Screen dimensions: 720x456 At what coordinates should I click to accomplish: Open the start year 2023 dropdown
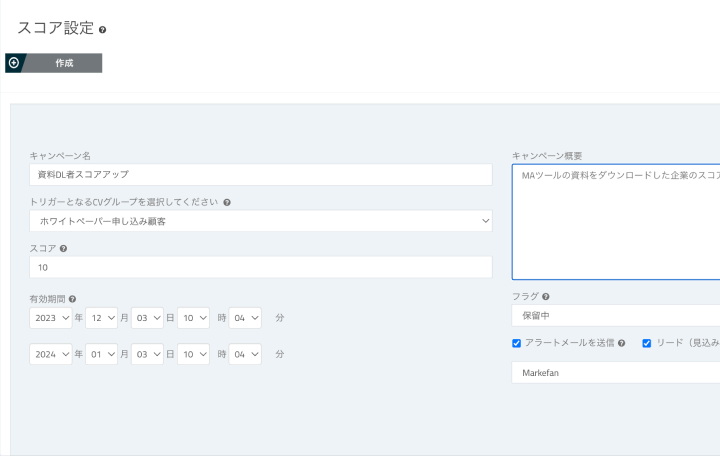(x=51, y=318)
